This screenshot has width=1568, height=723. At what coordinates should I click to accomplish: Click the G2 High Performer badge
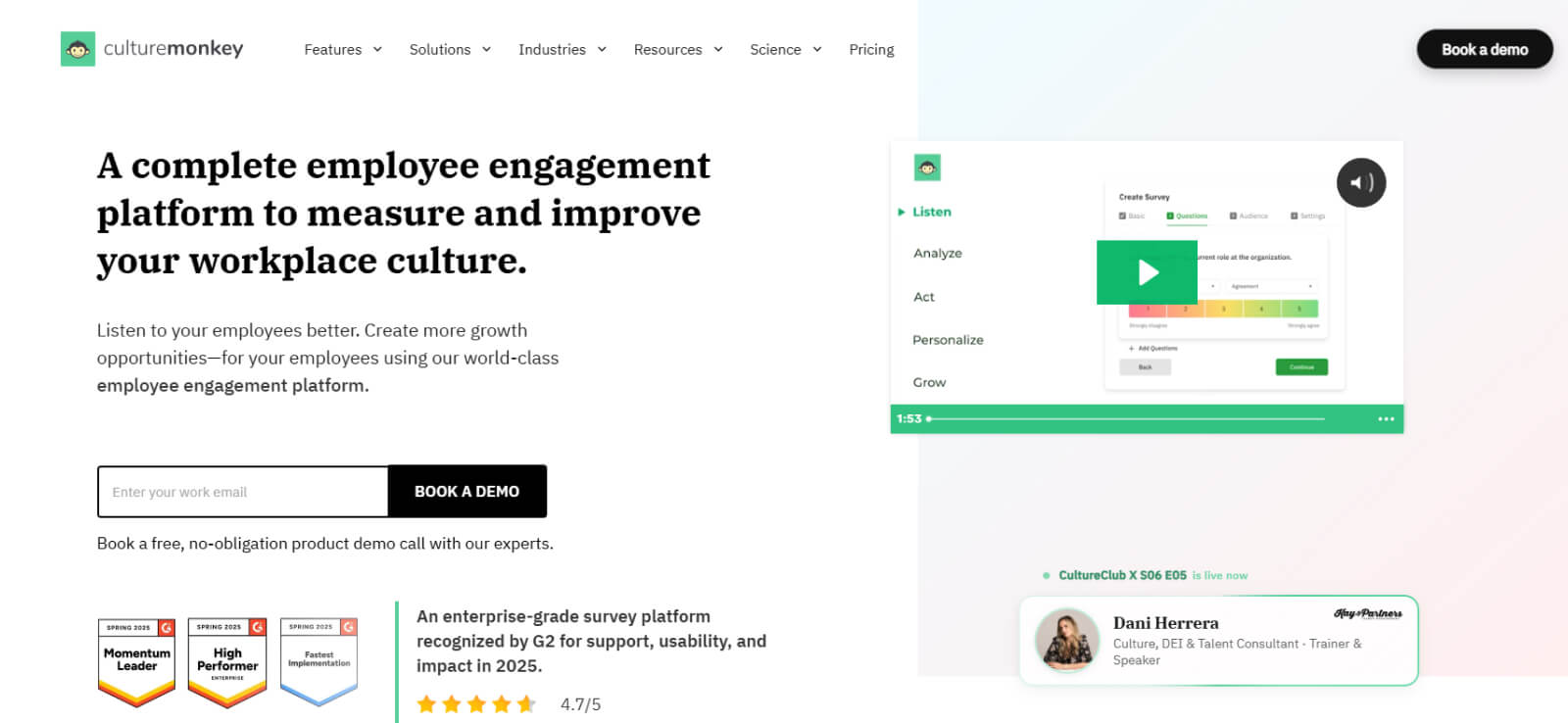[x=227, y=661]
